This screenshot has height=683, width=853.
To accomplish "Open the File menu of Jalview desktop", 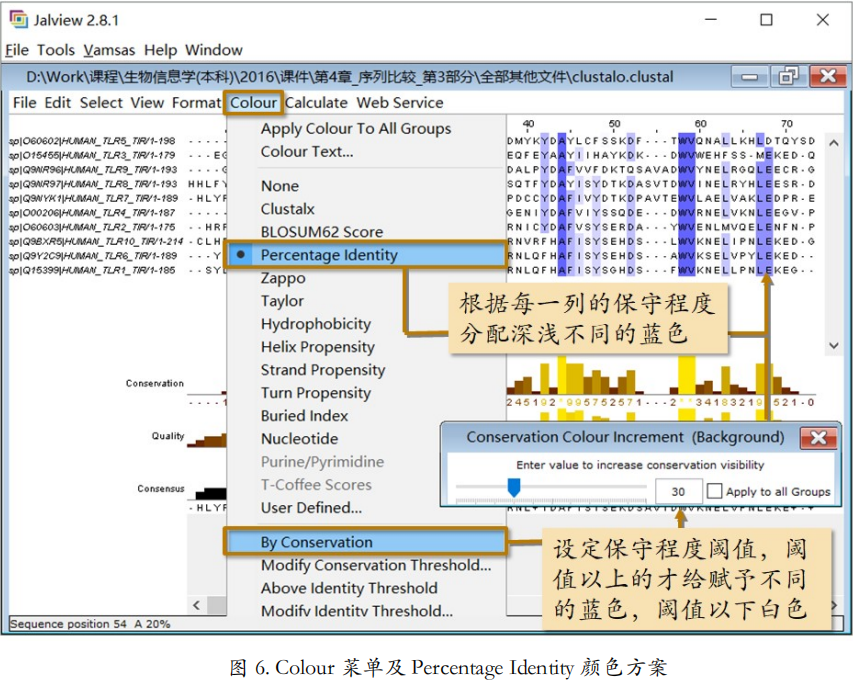I will [17, 50].
